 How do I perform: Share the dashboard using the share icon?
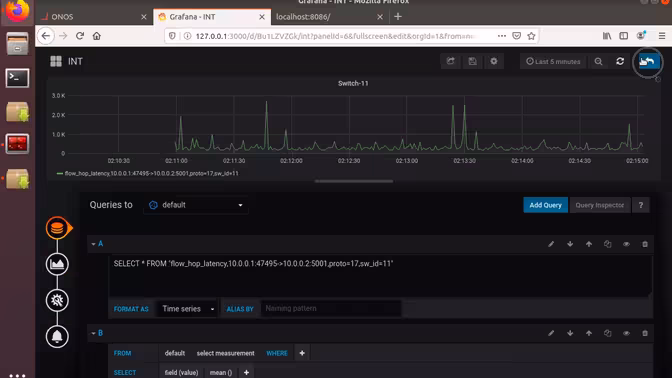(x=450, y=61)
